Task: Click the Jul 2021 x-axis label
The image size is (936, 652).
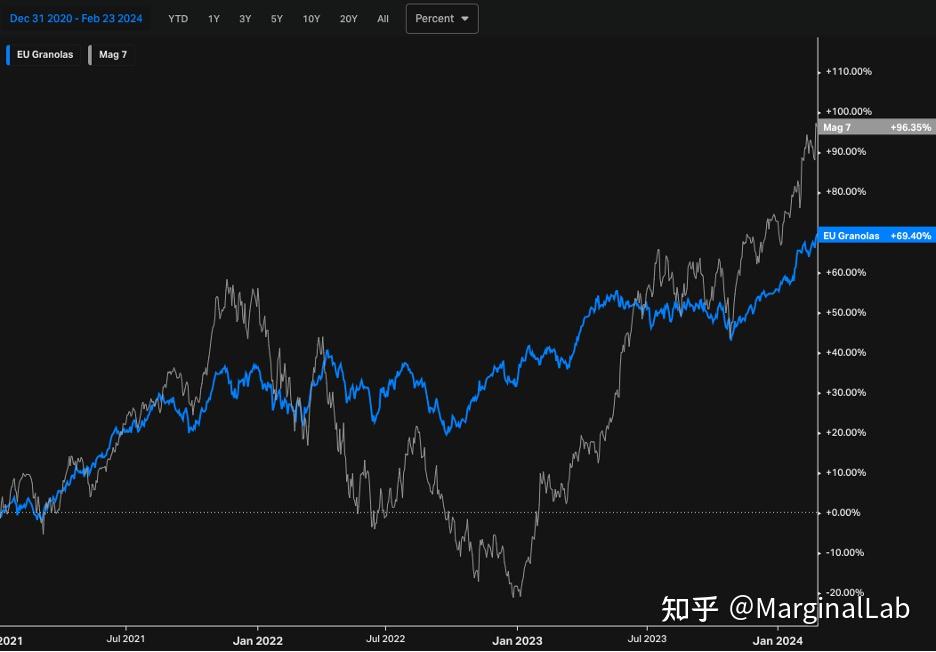Action: tap(127, 638)
